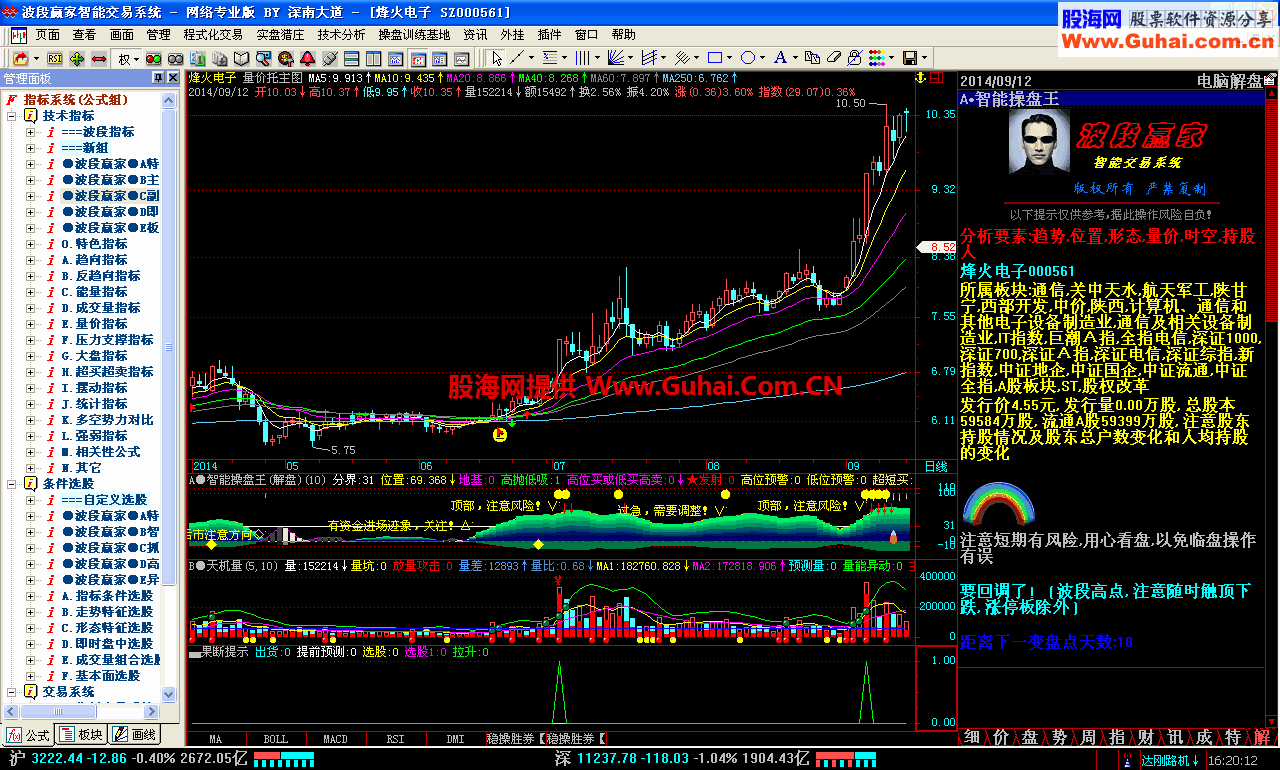The height and width of the screenshot is (770, 1280).
Task: Expand the A.趋向指标 tree item
Action: coord(31,260)
